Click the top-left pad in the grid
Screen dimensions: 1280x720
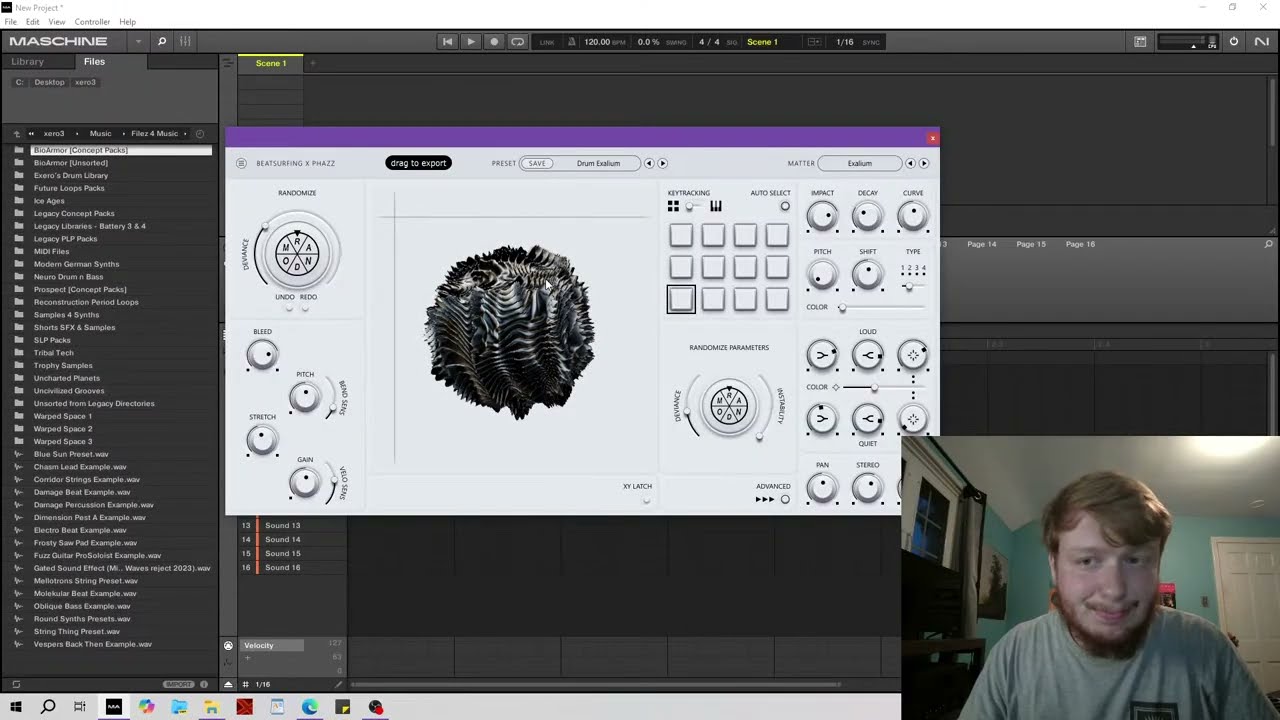point(681,235)
